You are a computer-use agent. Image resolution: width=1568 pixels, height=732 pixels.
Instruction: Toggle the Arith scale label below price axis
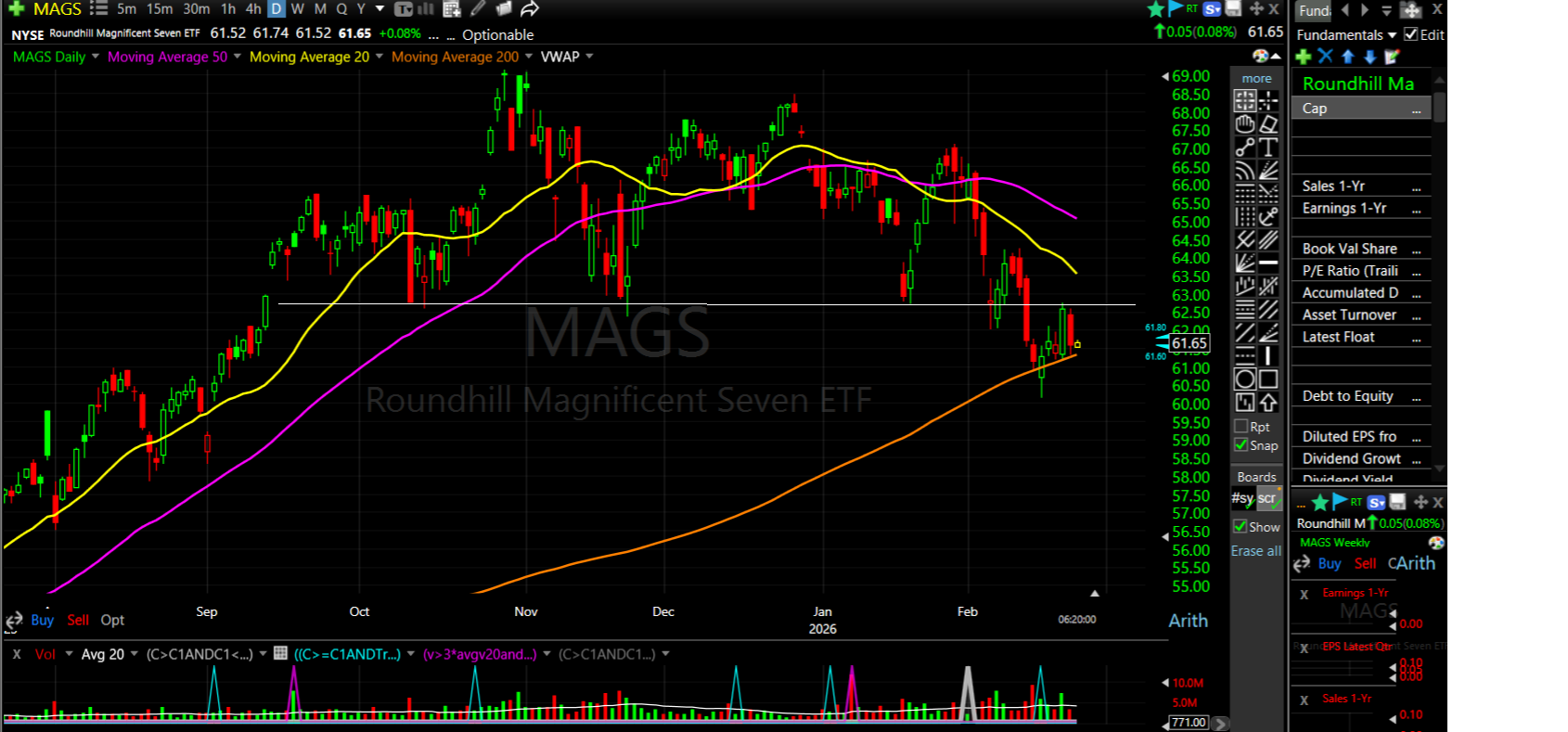pyautogui.click(x=1189, y=621)
